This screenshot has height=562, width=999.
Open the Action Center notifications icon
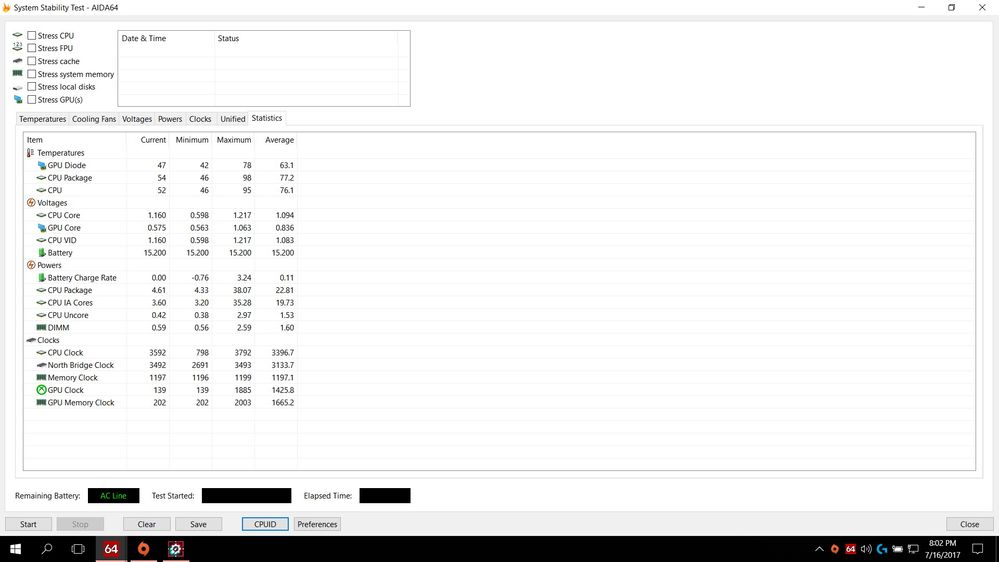pyautogui.click(x=977, y=549)
